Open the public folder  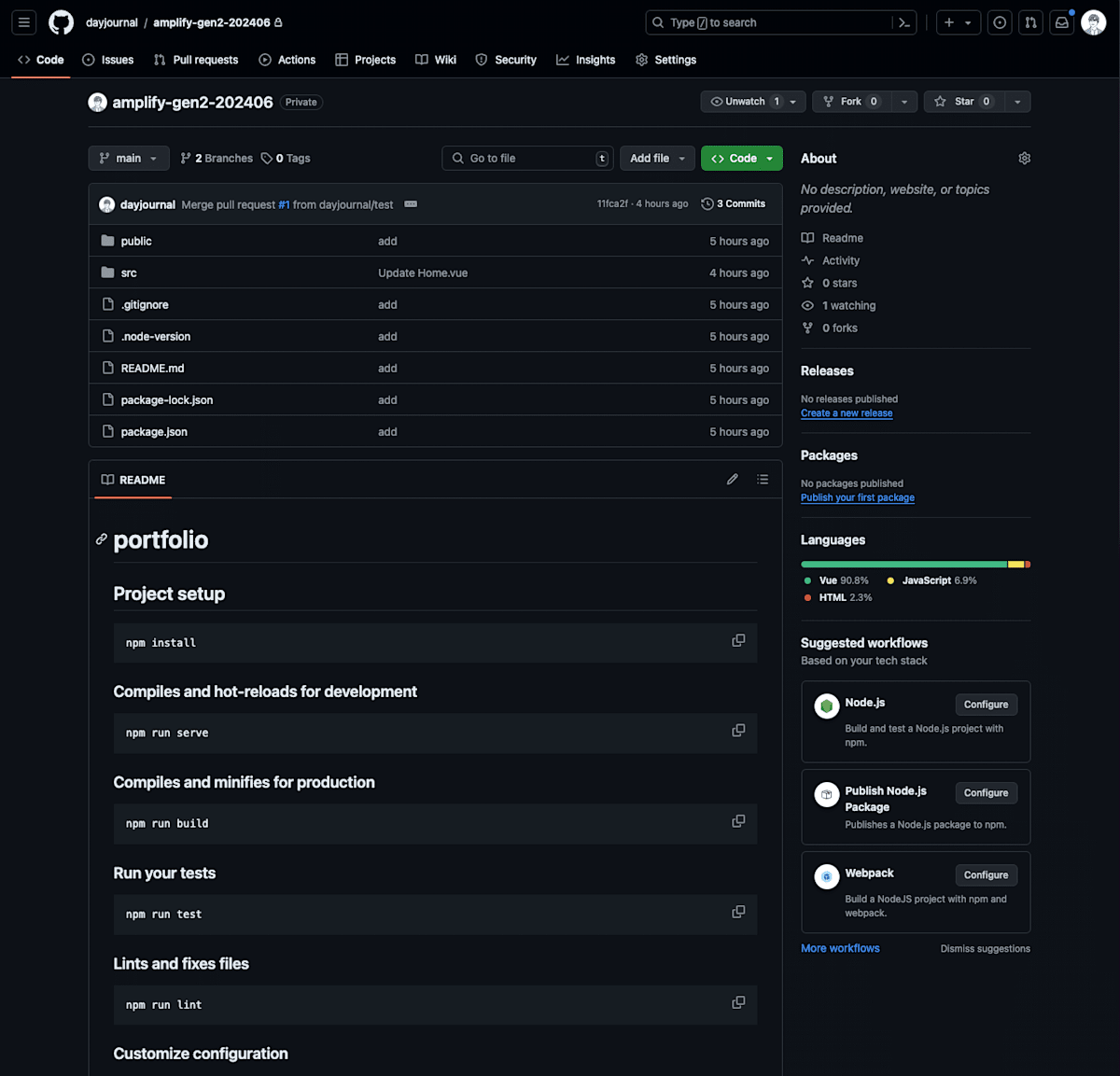(x=136, y=242)
